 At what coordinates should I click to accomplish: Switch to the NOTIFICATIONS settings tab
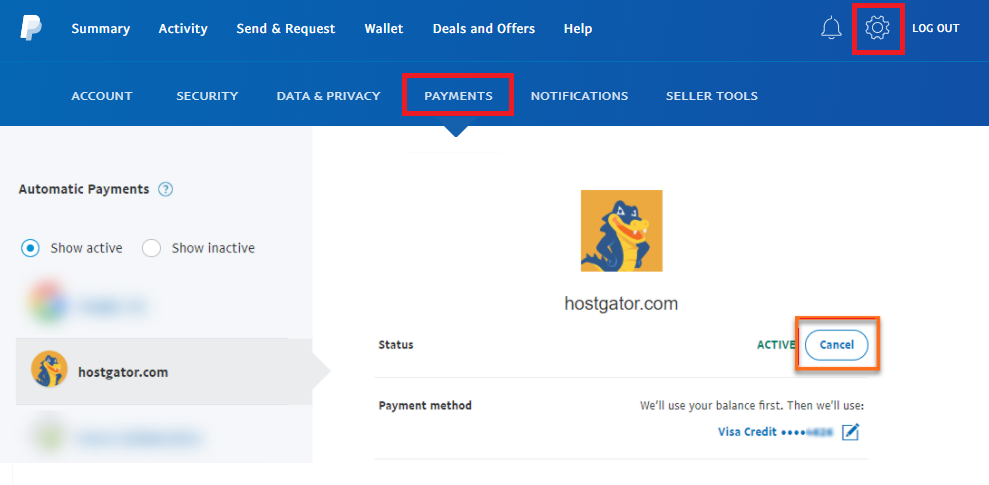579,96
